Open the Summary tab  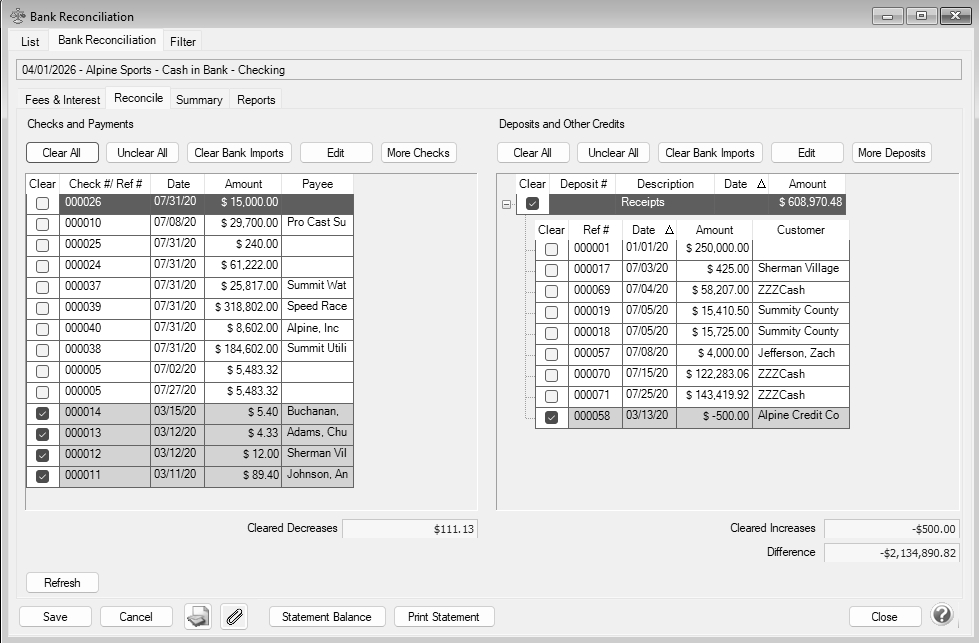199,100
